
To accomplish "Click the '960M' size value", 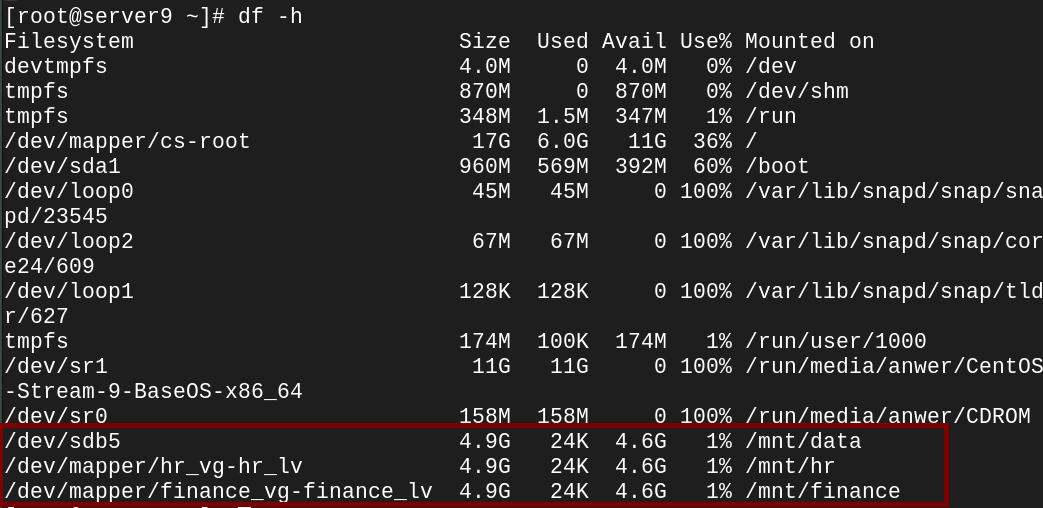I will [x=484, y=166].
